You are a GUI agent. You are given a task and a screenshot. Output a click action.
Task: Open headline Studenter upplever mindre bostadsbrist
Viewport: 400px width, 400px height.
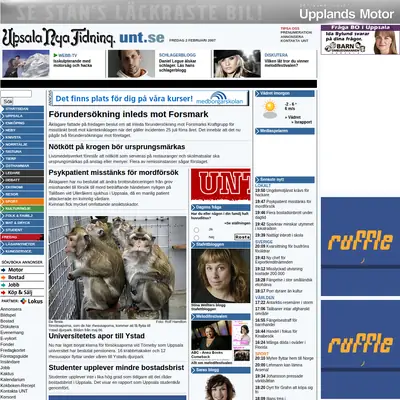116,367
